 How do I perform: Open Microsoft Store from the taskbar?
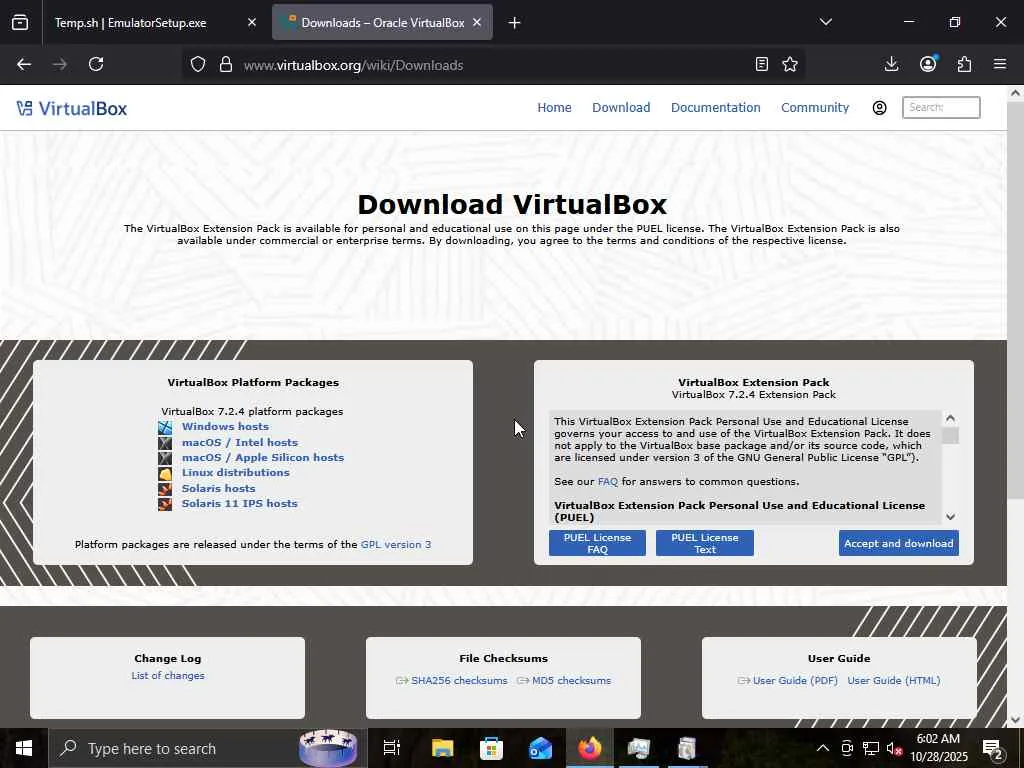coord(491,748)
